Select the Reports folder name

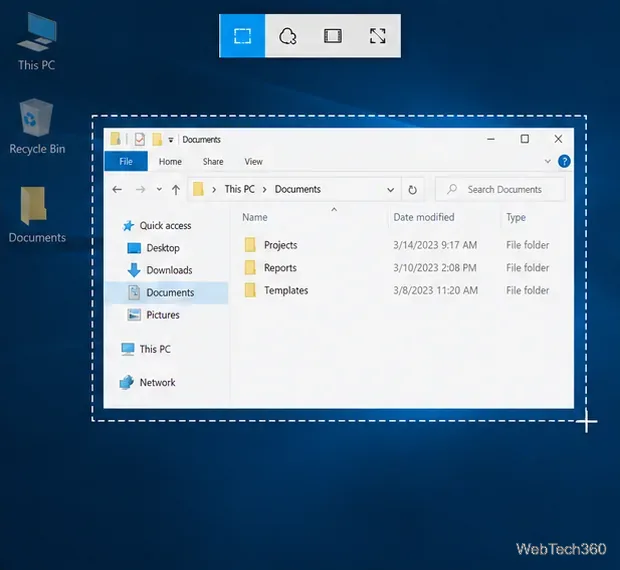[x=280, y=268]
